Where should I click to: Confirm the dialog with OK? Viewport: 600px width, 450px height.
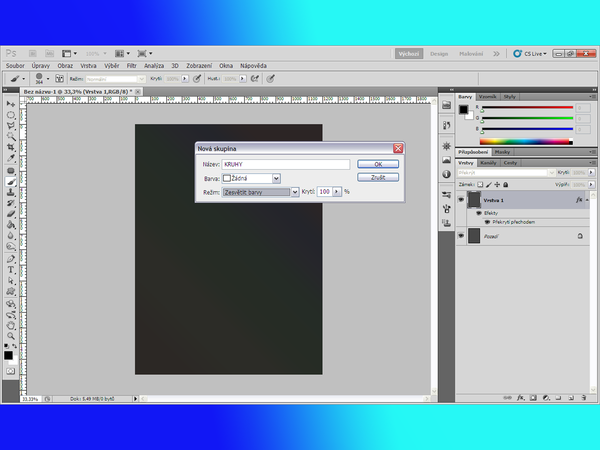[378, 163]
